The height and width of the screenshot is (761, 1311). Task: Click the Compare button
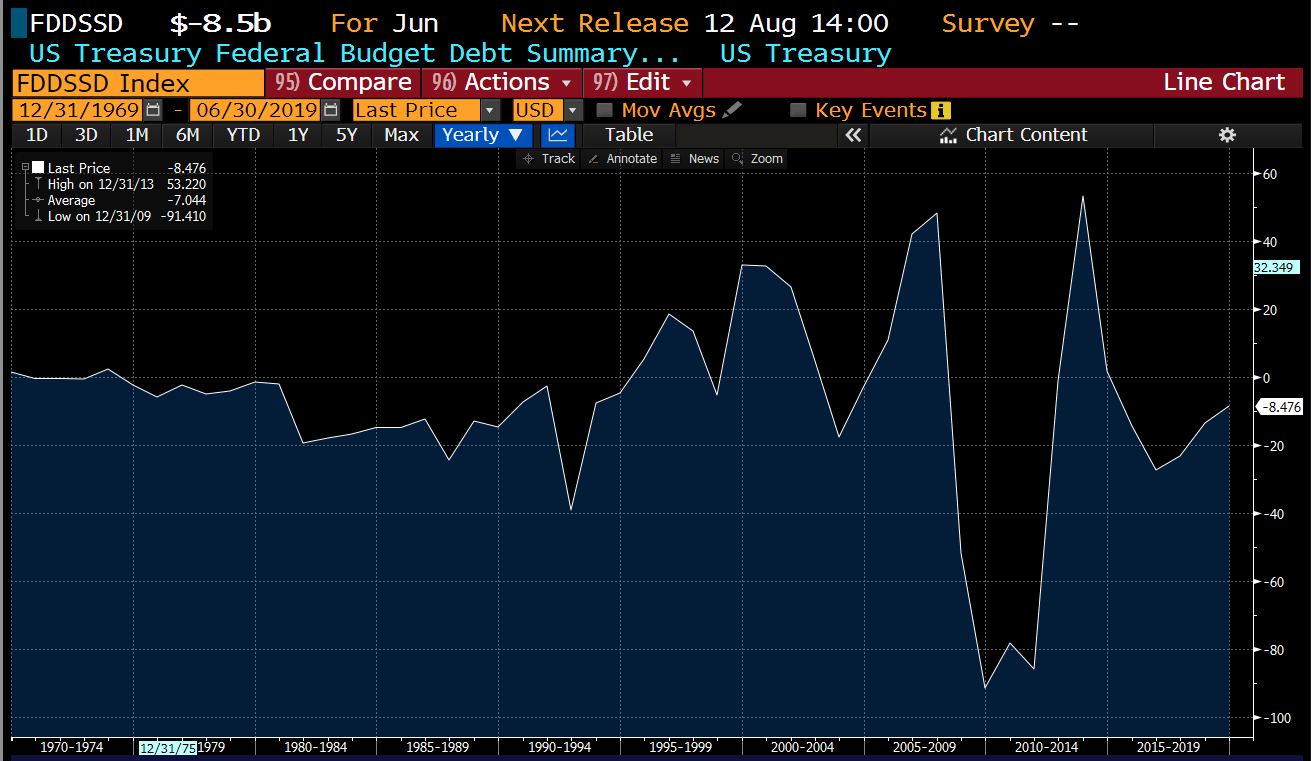343,82
